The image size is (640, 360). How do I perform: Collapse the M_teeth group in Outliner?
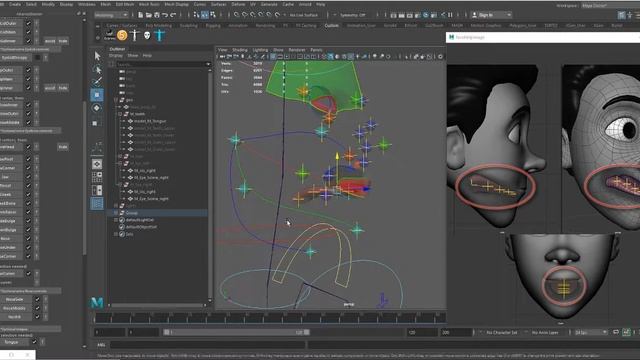[120, 114]
